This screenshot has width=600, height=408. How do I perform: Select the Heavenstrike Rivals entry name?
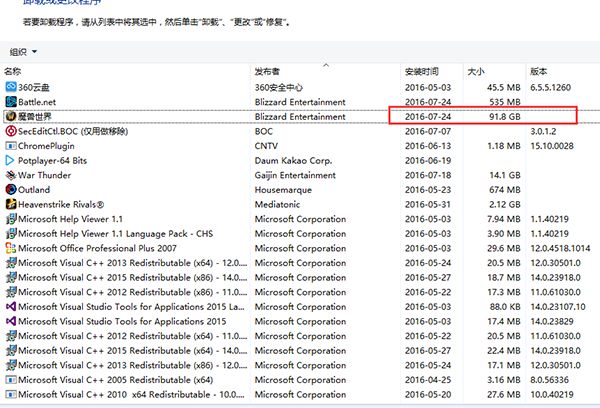click(61, 204)
